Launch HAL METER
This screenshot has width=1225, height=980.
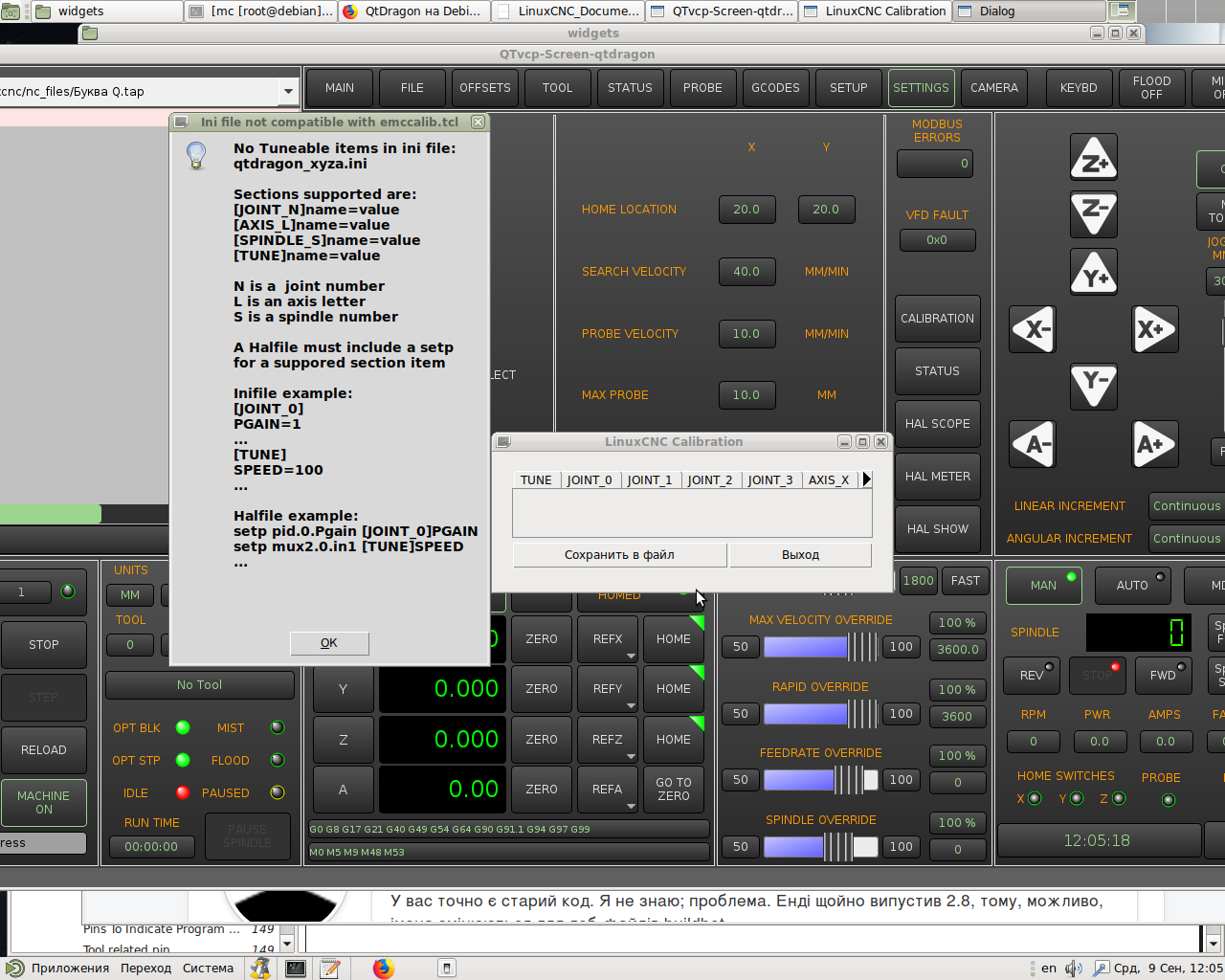point(938,477)
